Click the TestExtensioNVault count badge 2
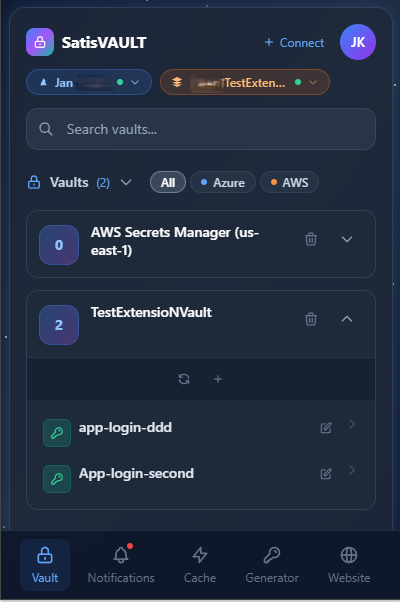 (x=59, y=325)
